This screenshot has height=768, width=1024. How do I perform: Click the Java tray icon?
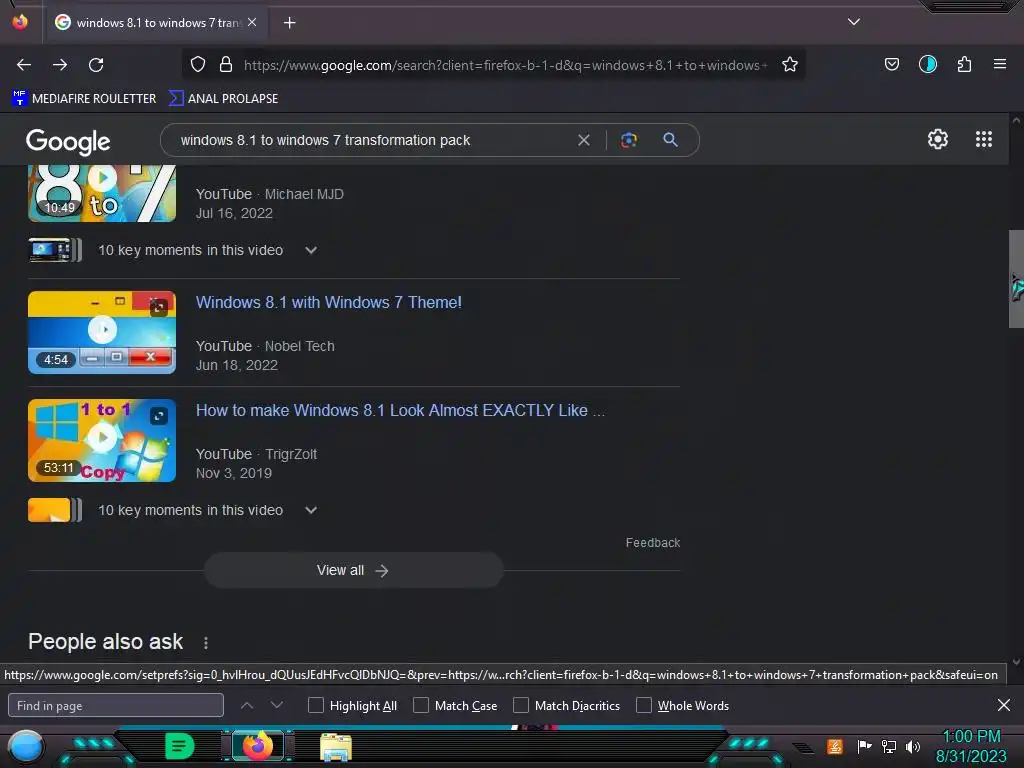point(835,746)
